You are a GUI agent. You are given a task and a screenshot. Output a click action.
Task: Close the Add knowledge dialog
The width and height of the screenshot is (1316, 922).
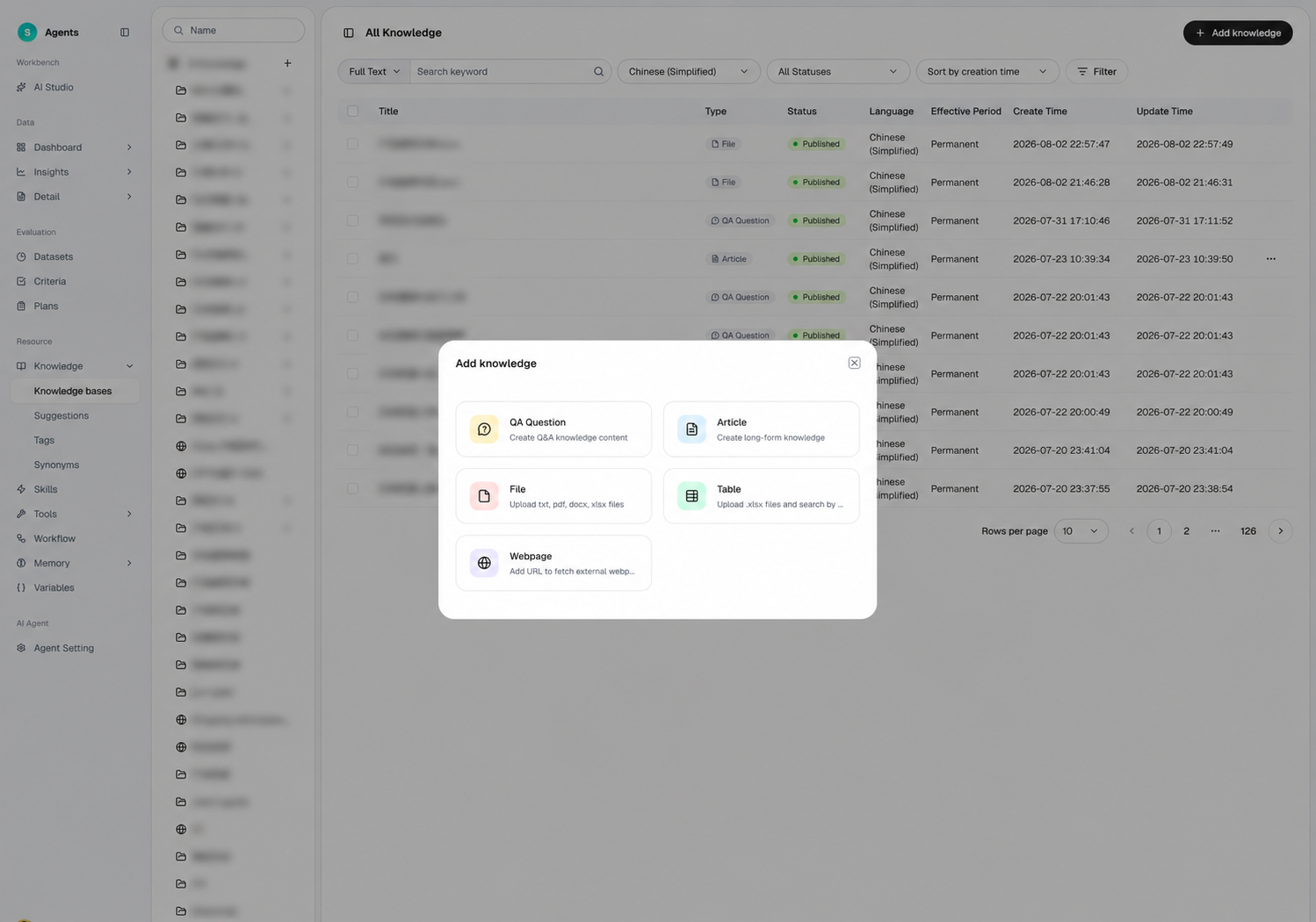pyautogui.click(x=854, y=363)
